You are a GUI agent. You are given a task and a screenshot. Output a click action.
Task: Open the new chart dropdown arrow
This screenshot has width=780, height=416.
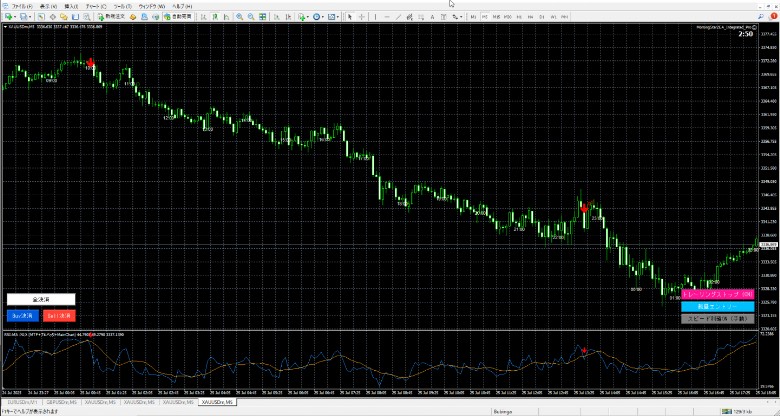pyautogui.click(x=16, y=17)
